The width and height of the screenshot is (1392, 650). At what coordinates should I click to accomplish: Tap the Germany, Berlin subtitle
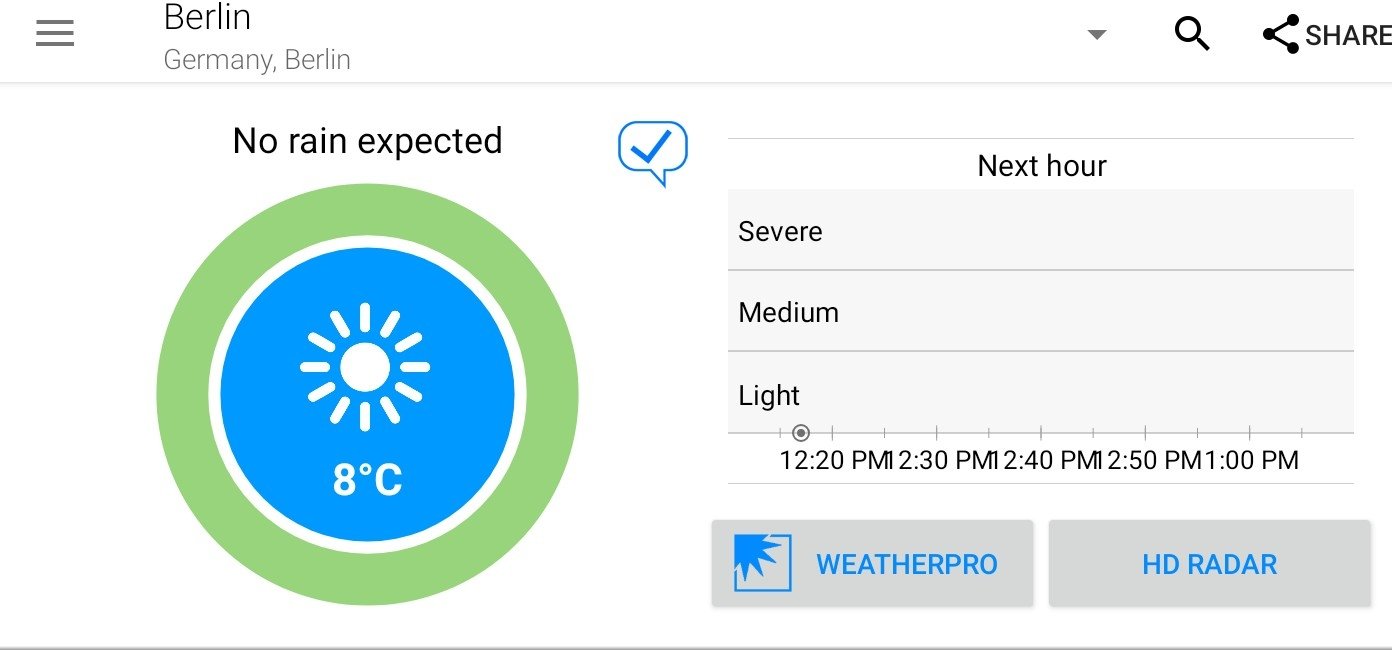(x=257, y=60)
